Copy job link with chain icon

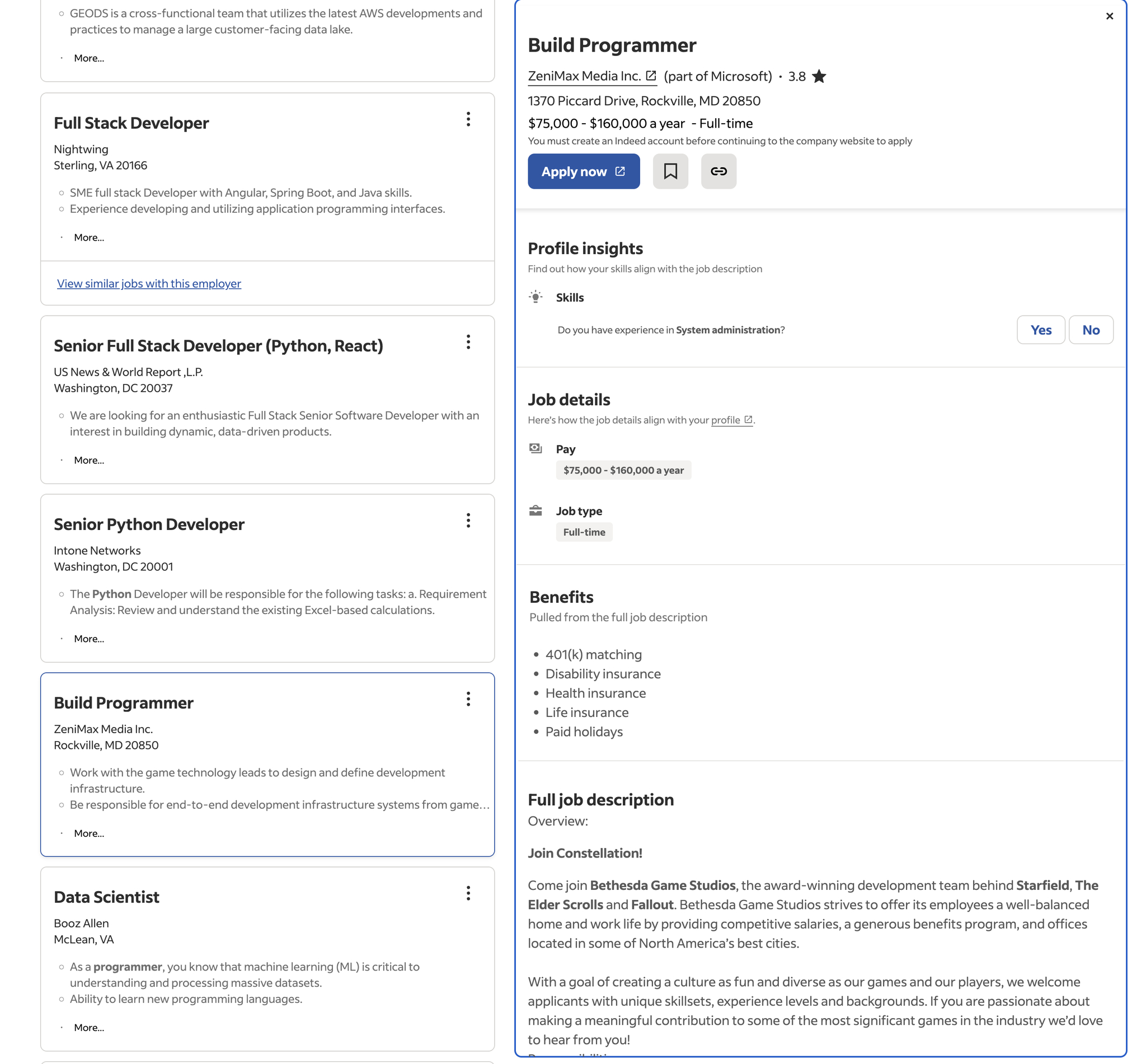(x=718, y=171)
